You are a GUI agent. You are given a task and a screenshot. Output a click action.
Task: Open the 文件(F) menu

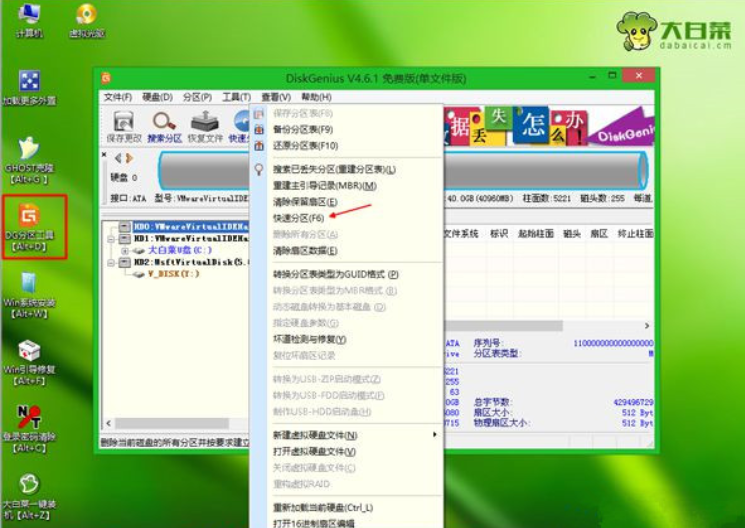pyautogui.click(x=118, y=97)
